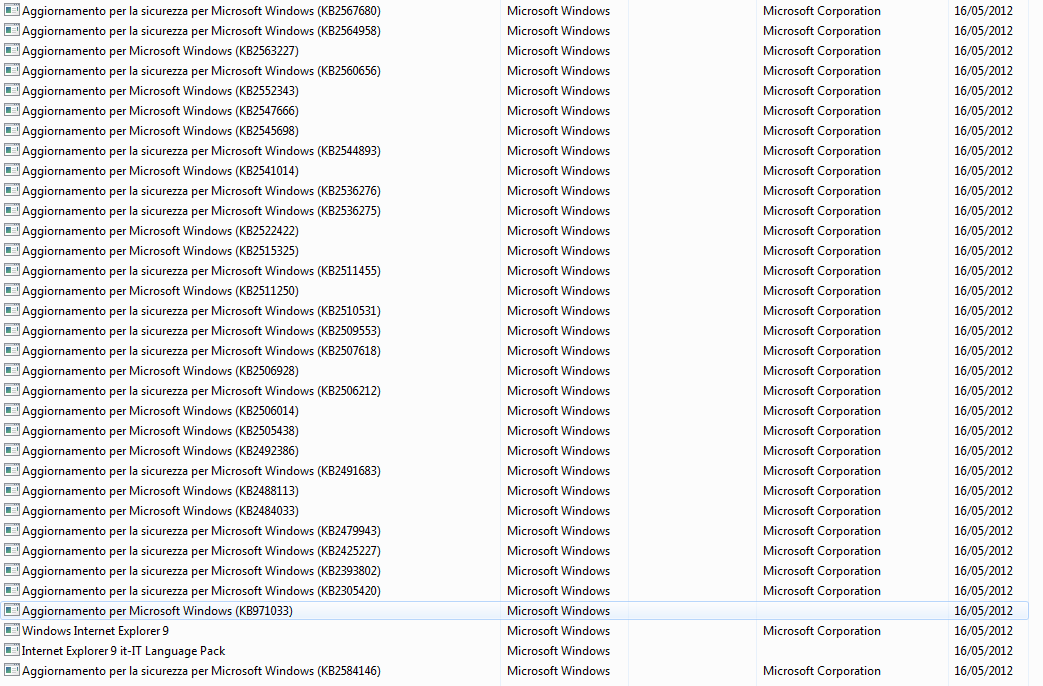Click Microsoft Windows program cell for KB2536276

(558, 190)
